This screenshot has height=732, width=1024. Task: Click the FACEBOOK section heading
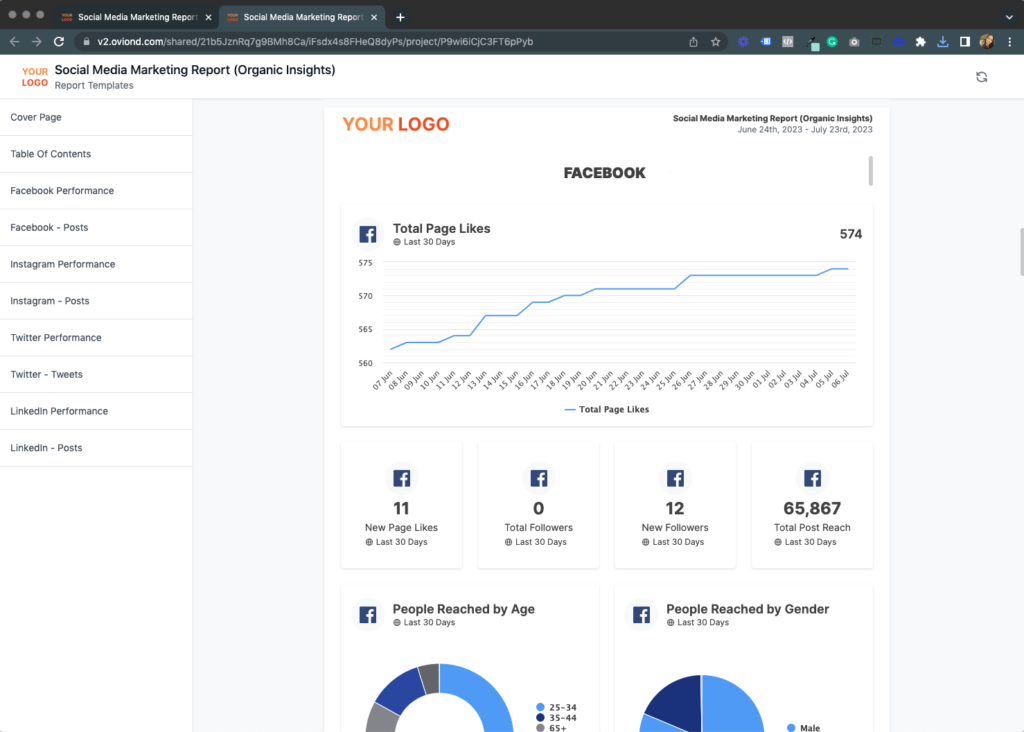604,173
